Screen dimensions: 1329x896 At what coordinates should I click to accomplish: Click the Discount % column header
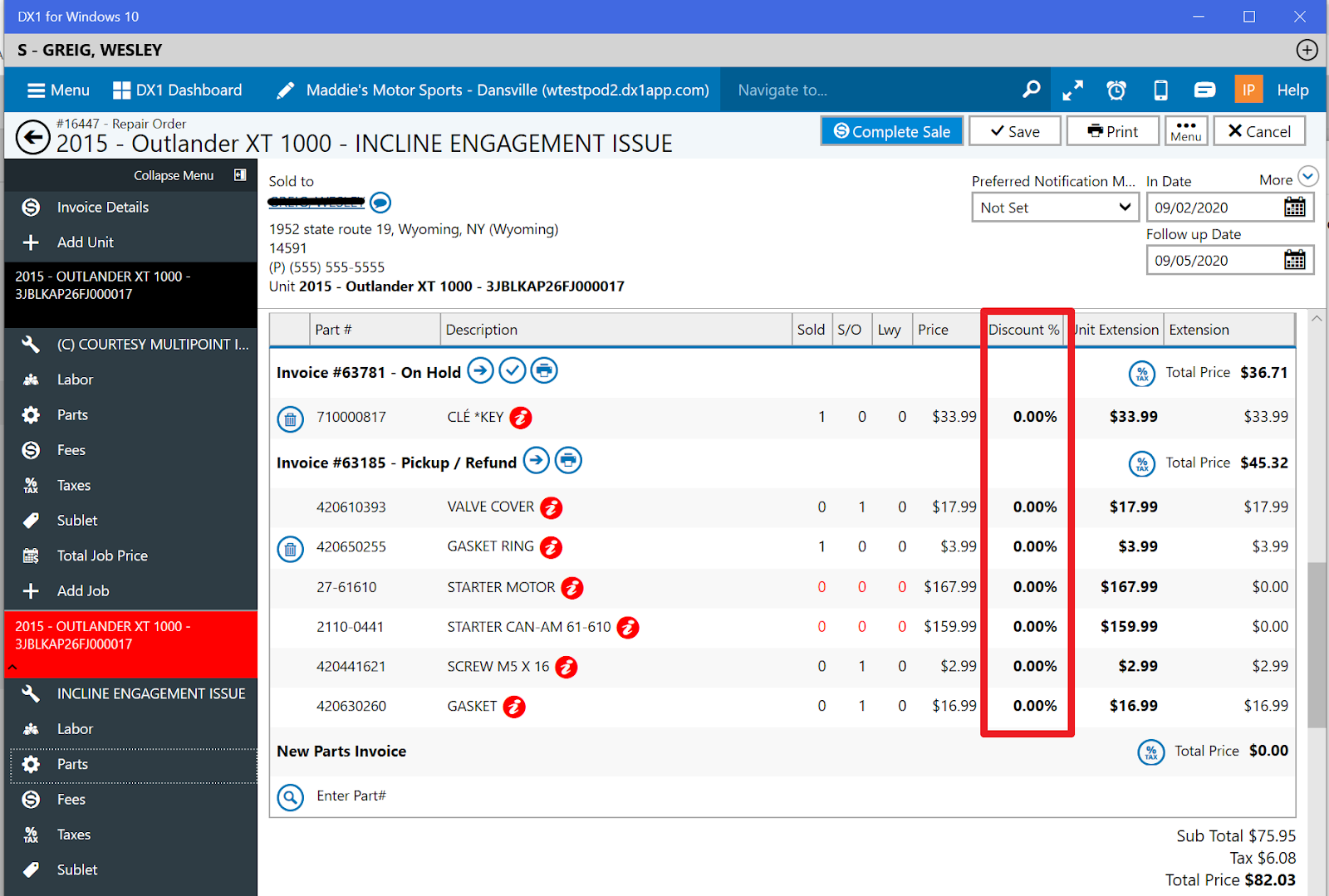tap(1024, 330)
